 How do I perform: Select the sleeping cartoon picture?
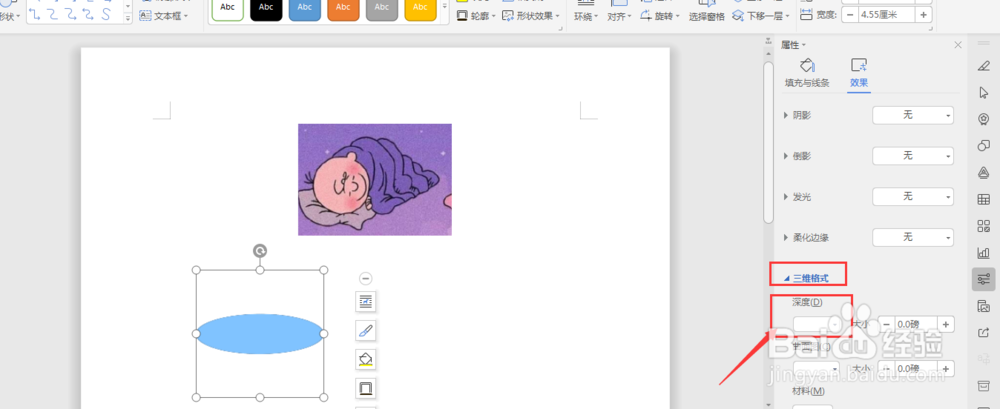click(375, 179)
